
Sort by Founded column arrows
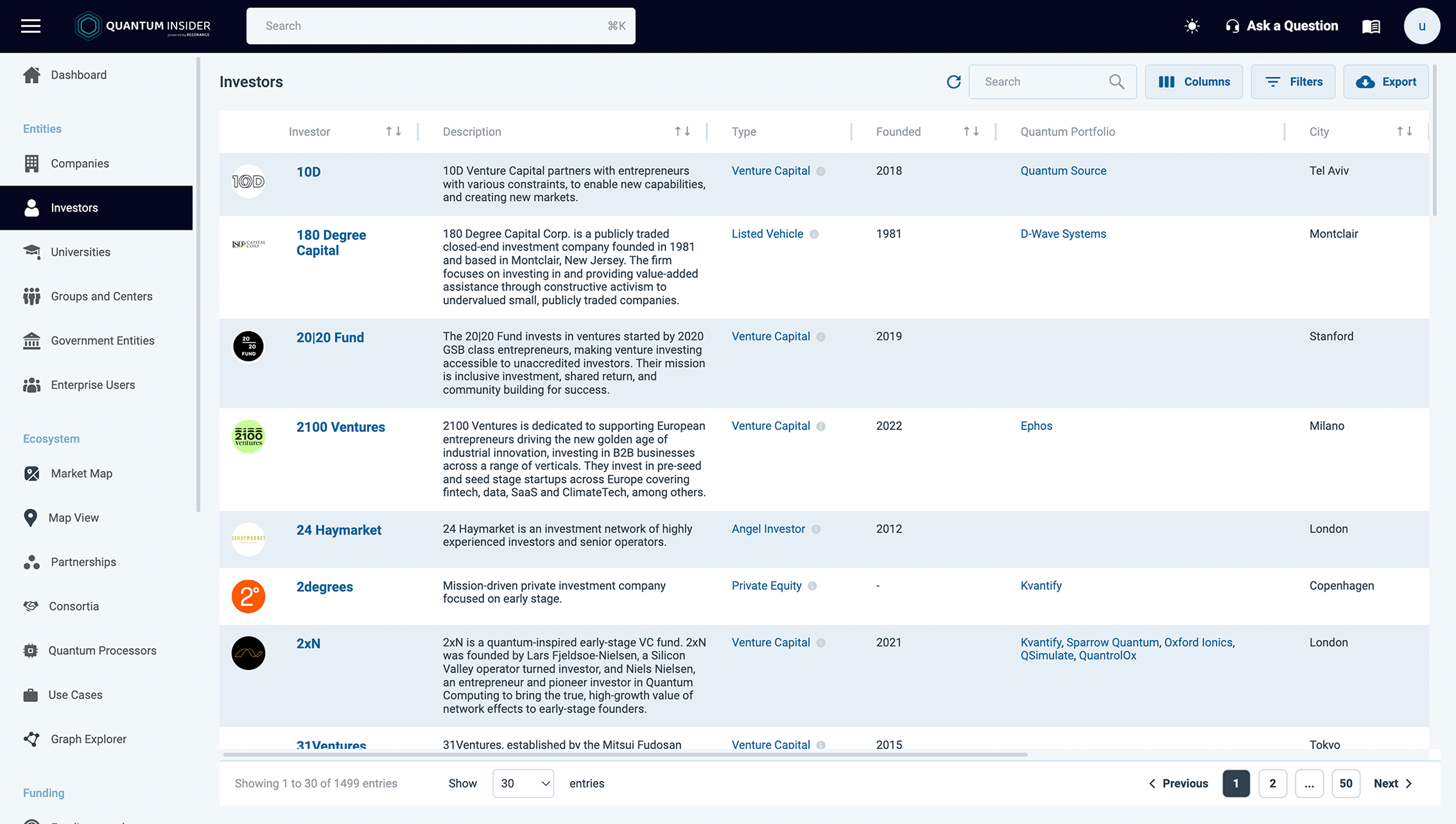(x=971, y=132)
